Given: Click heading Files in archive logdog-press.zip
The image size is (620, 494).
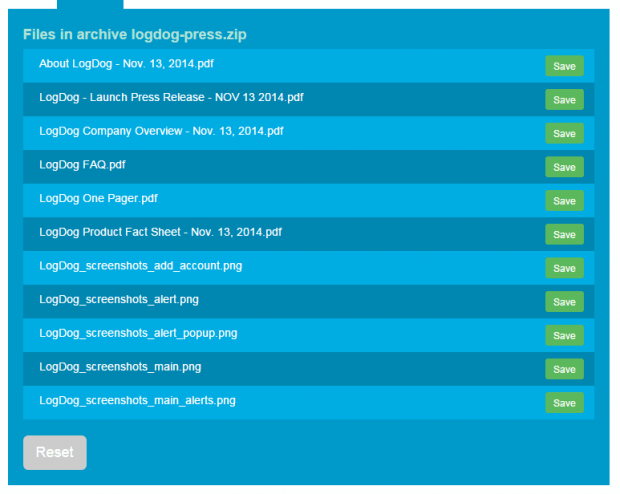Looking at the screenshot, I should [x=135, y=34].
